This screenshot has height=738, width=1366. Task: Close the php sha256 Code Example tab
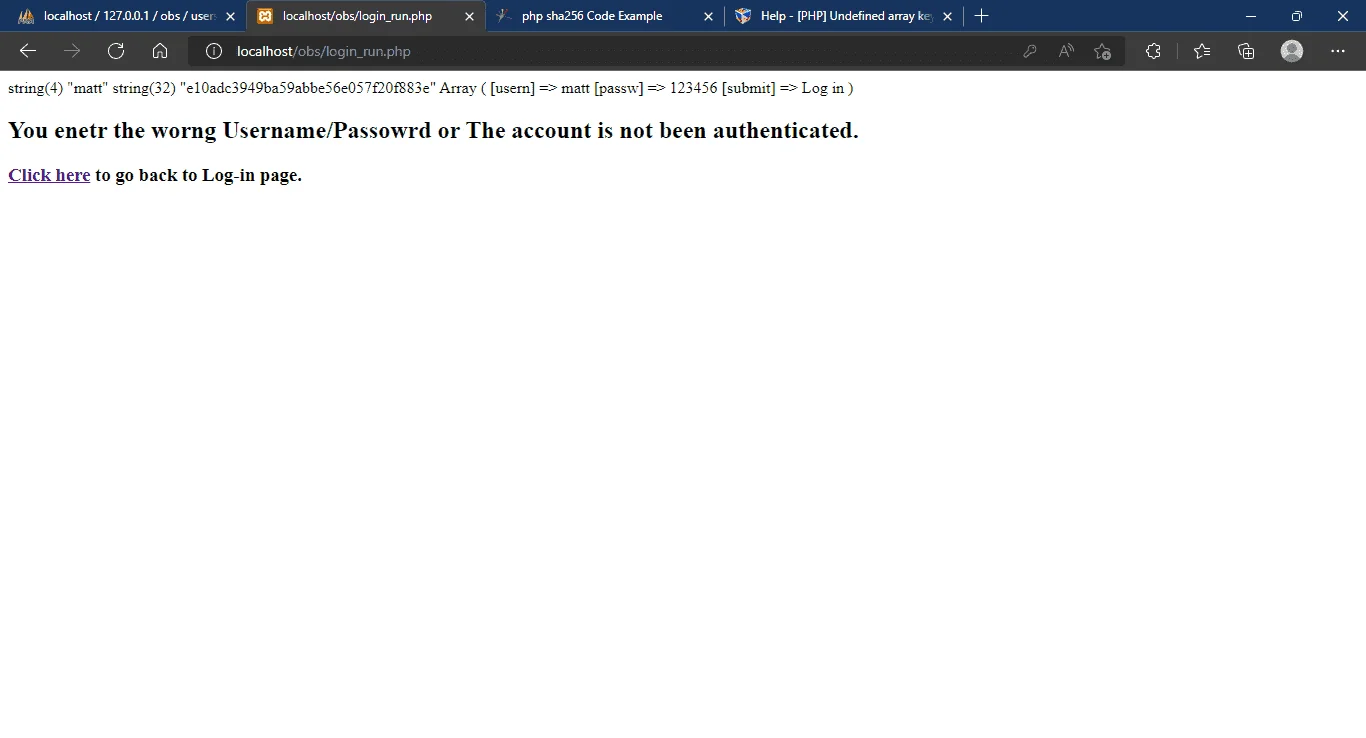[x=708, y=16]
